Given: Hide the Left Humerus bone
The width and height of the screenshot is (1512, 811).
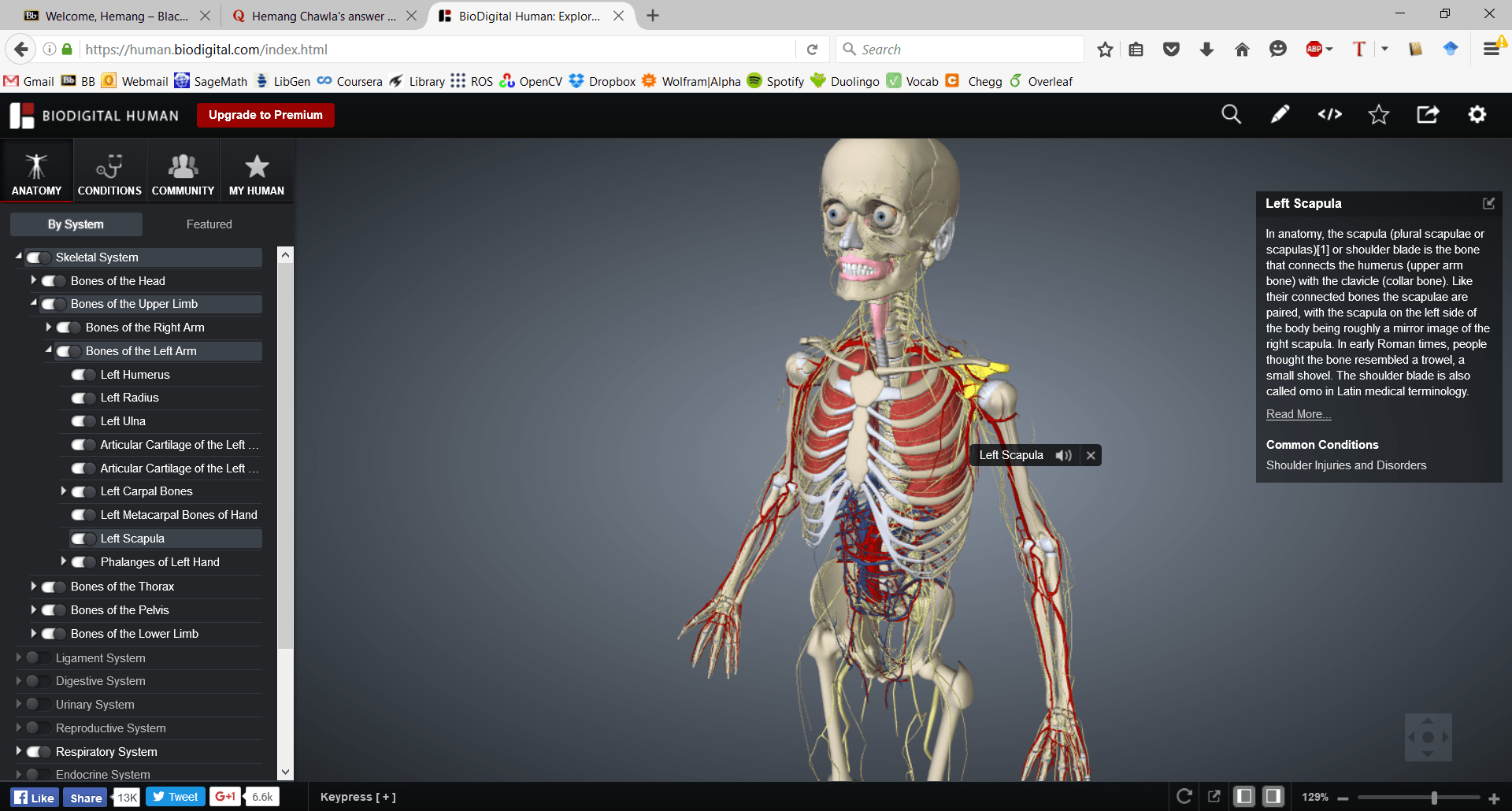Looking at the screenshot, I should [x=83, y=374].
